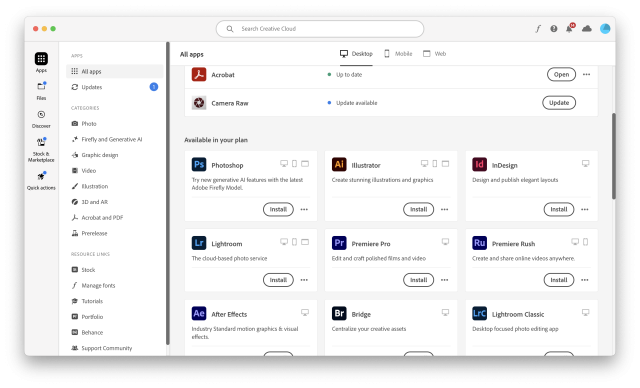Open Quick actions icon

click(x=41, y=176)
